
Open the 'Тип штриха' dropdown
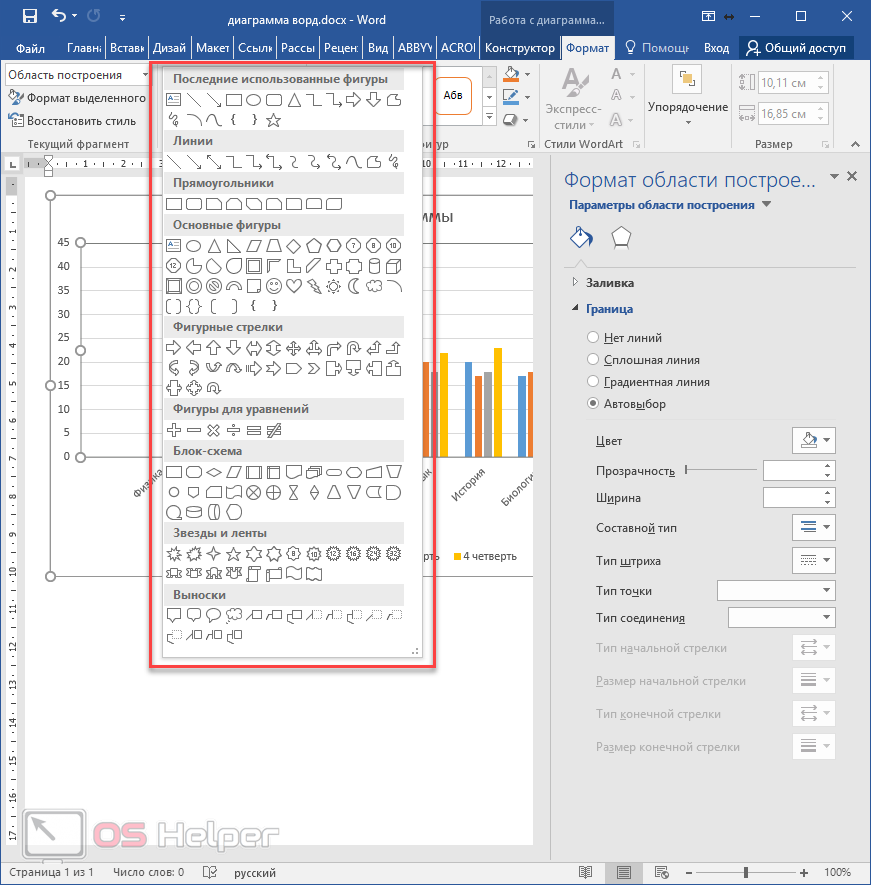pos(813,560)
